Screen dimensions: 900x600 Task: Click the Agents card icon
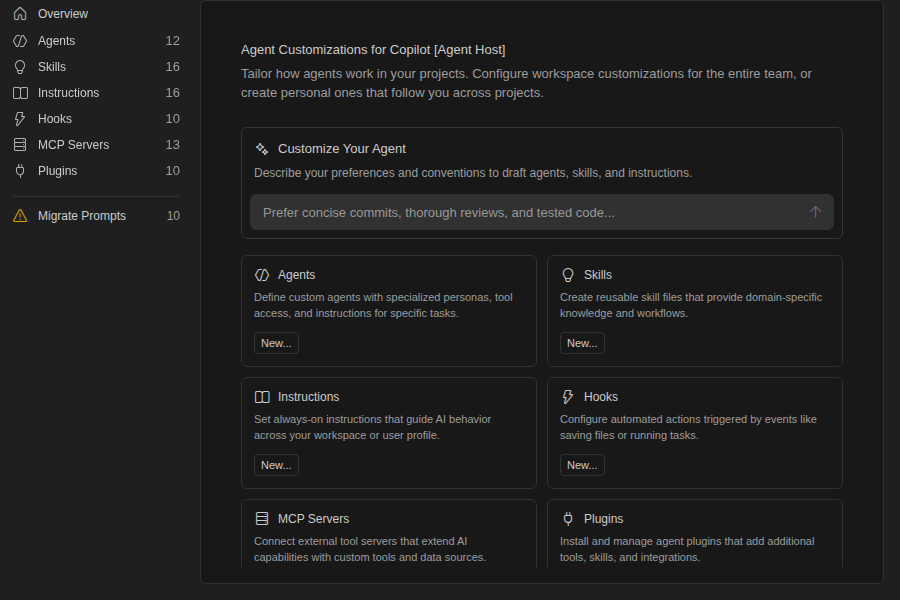pyautogui.click(x=262, y=275)
